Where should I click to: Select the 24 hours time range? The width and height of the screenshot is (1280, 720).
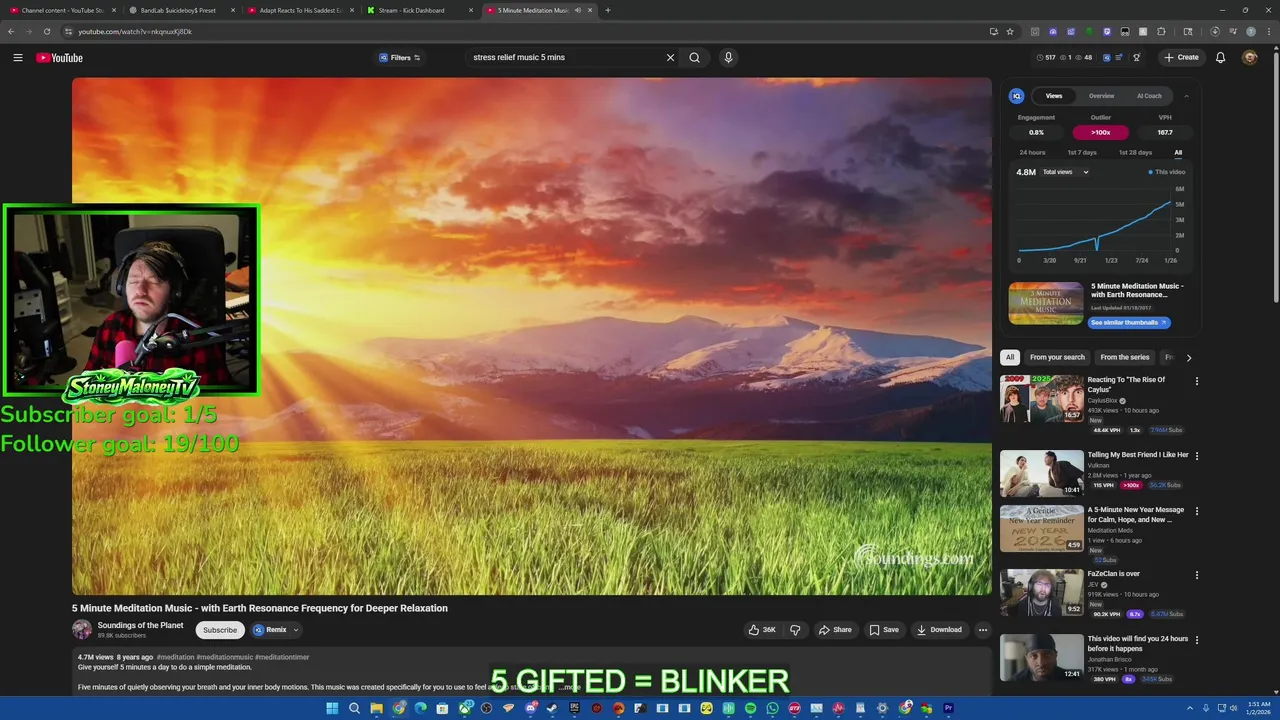[x=1032, y=152]
